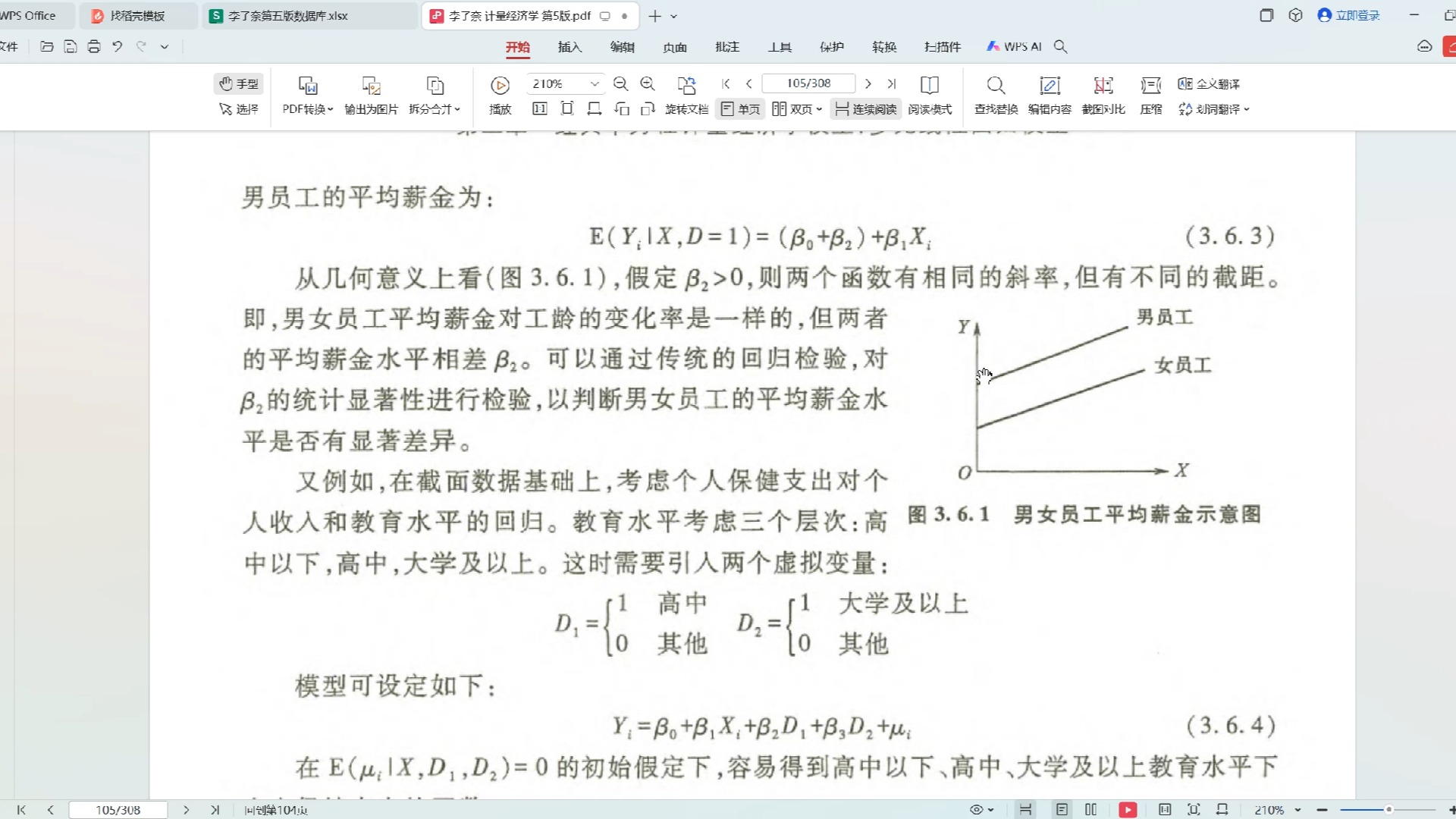Viewport: 1456px width, 819px height.
Task: Expand the 双页 options arrow
Action: click(x=820, y=109)
